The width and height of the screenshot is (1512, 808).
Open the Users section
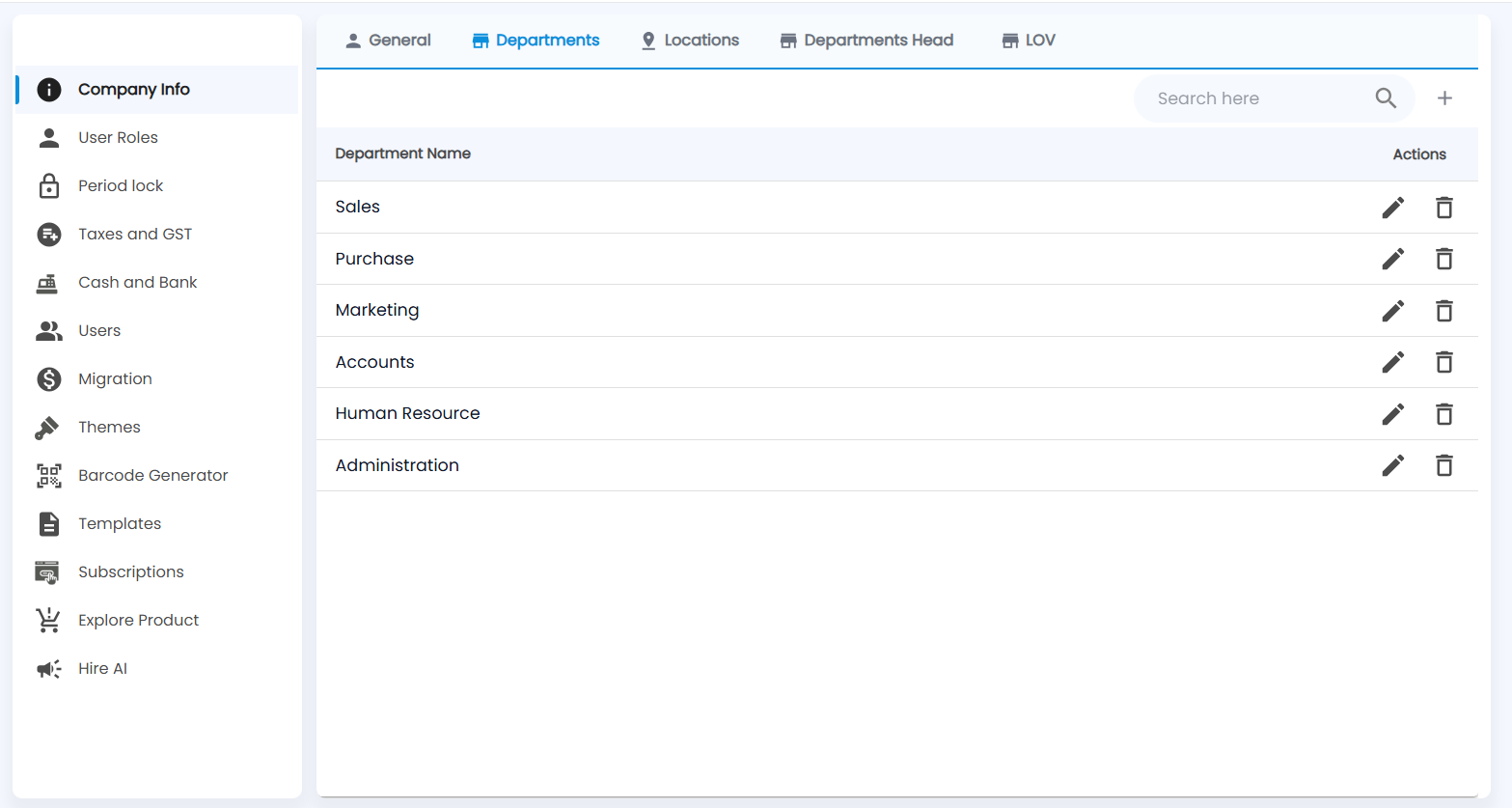coord(156,331)
